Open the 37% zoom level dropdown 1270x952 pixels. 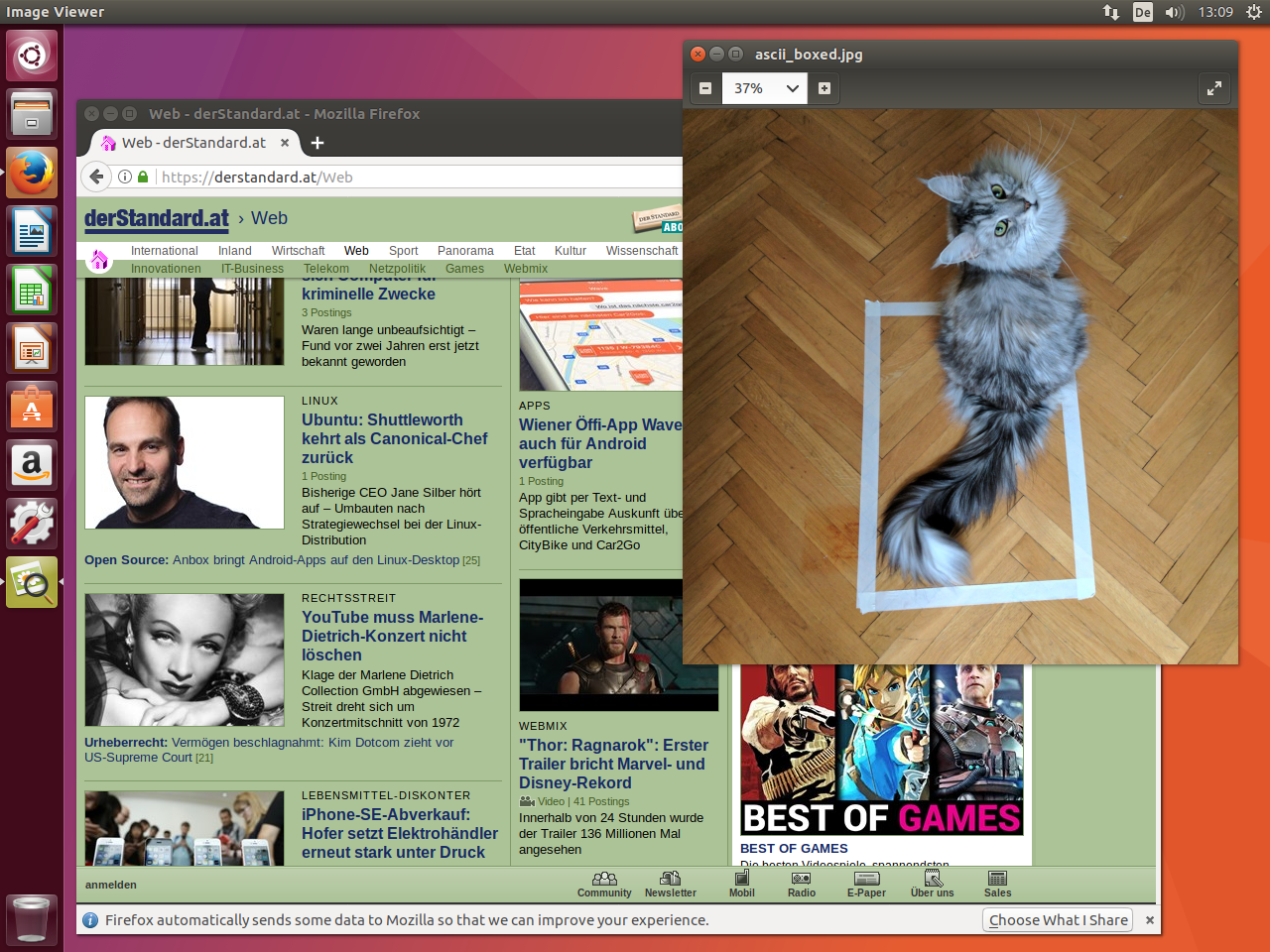764,88
